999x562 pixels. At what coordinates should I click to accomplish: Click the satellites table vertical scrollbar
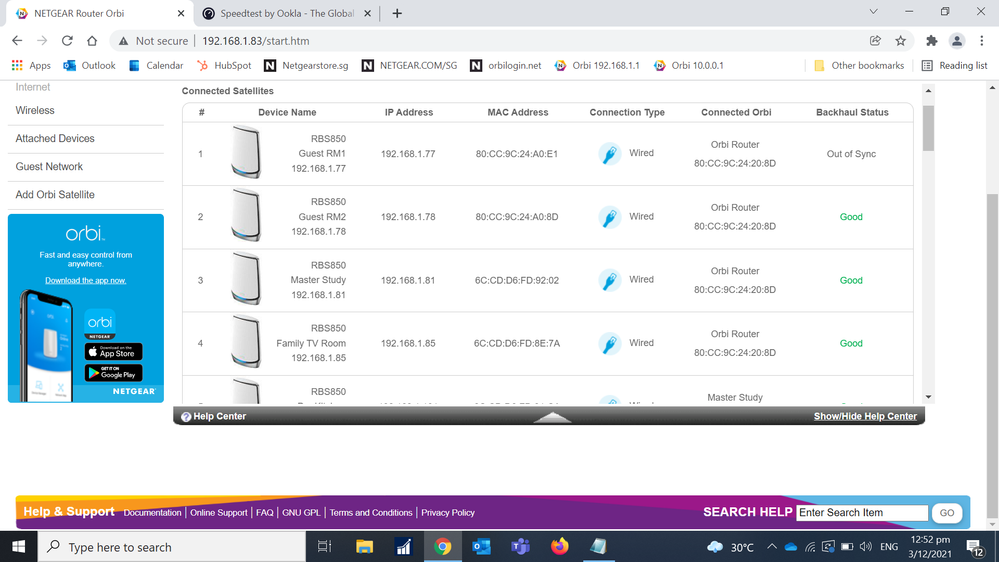click(x=928, y=128)
